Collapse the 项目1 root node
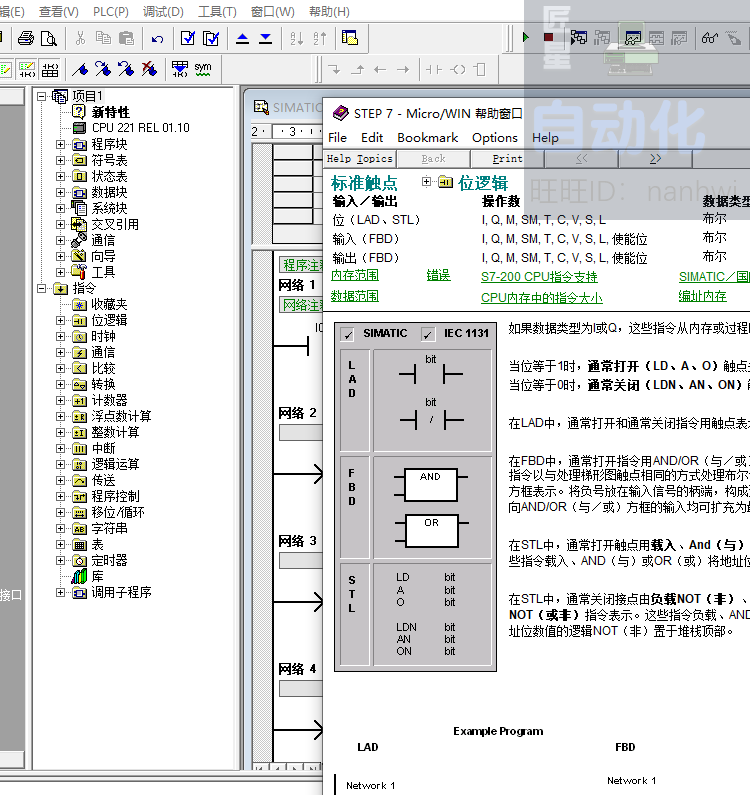This screenshot has width=750, height=795. [x=42, y=96]
